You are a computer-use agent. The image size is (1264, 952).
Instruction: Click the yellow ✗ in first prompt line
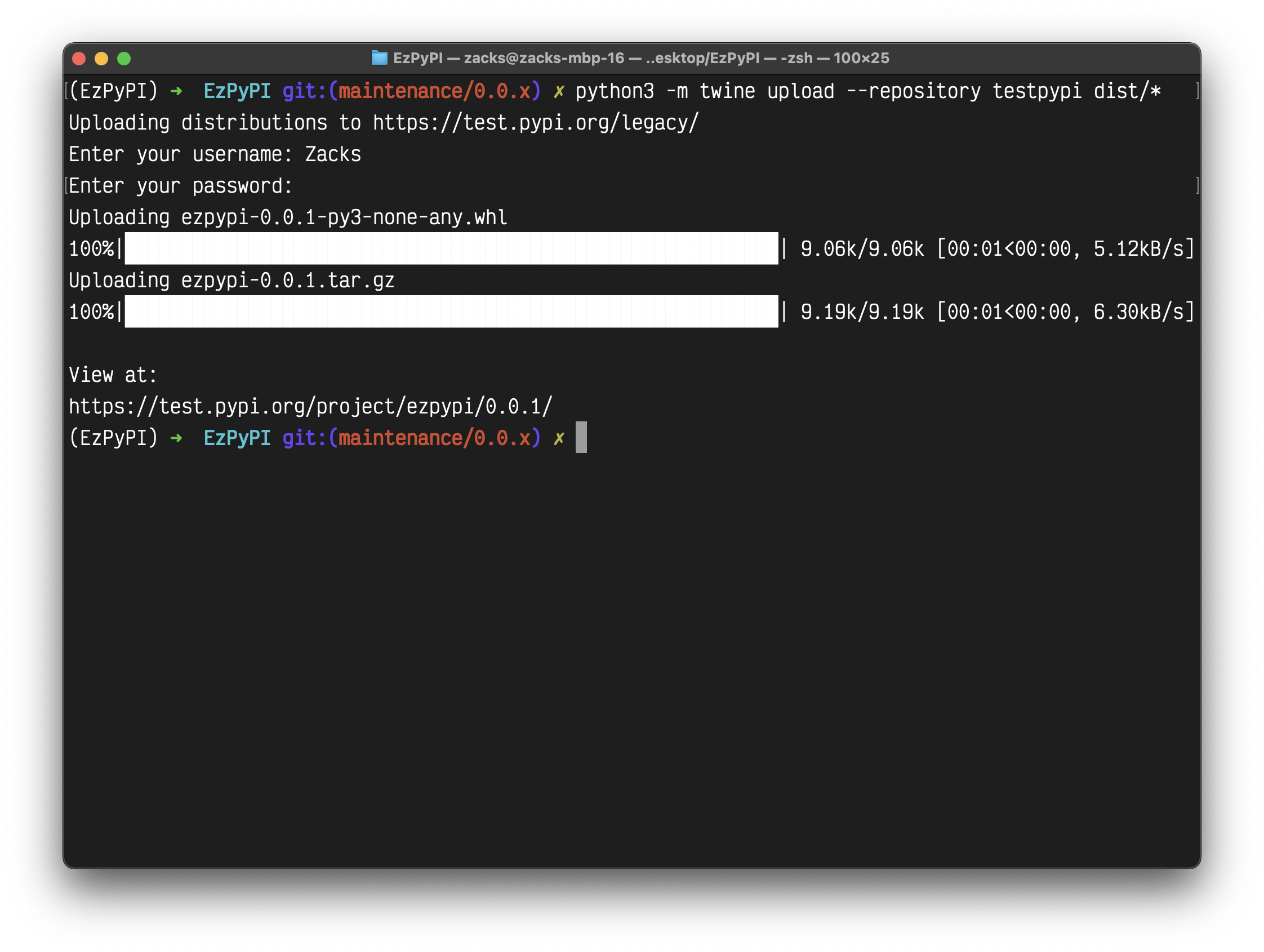(558, 91)
